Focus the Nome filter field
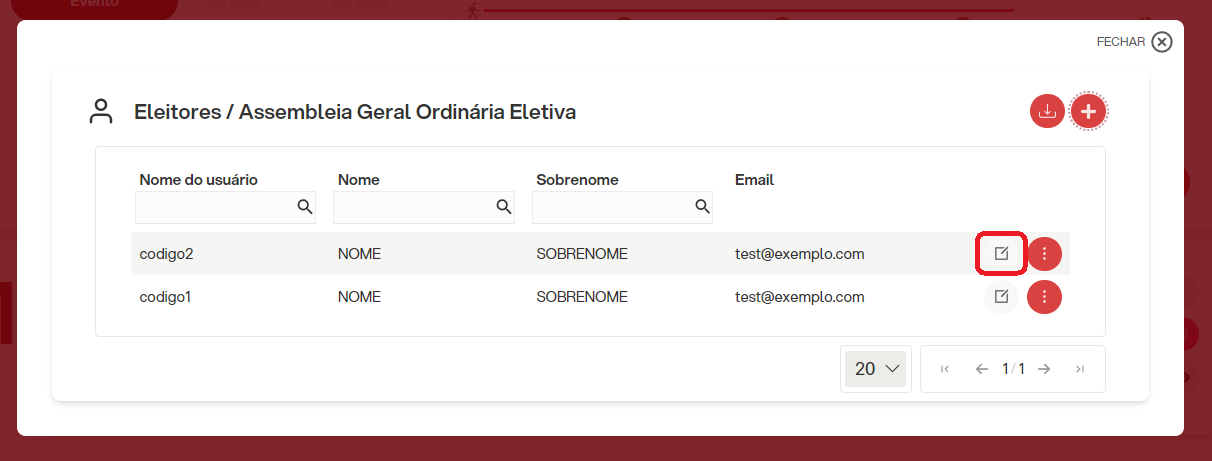 pos(424,207)
